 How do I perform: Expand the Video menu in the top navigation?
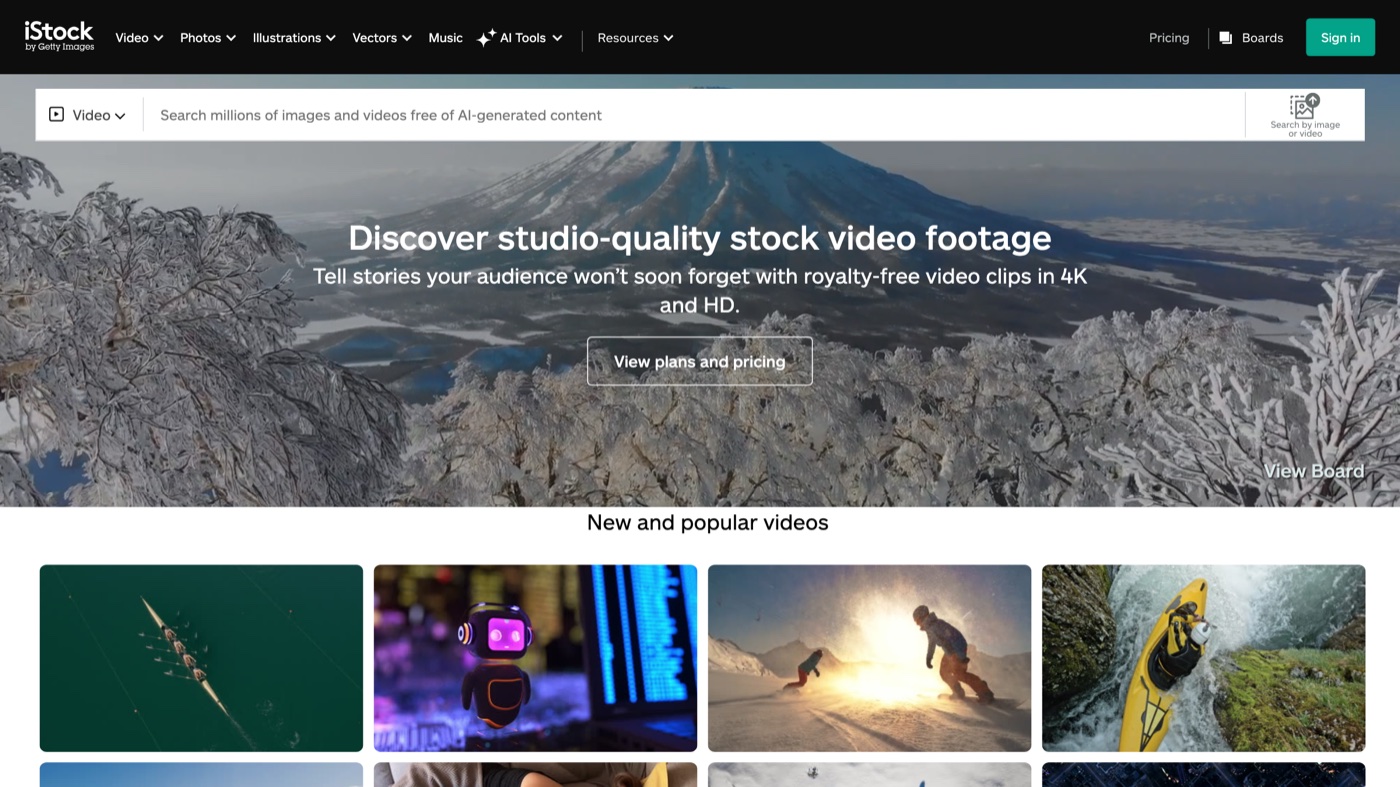pyautogui.click(x=139, y=38)
